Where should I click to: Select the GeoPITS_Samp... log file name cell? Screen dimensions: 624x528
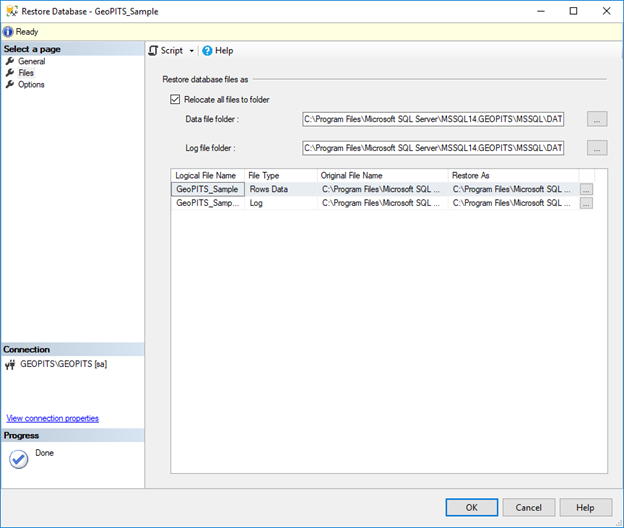coord(208,203)
